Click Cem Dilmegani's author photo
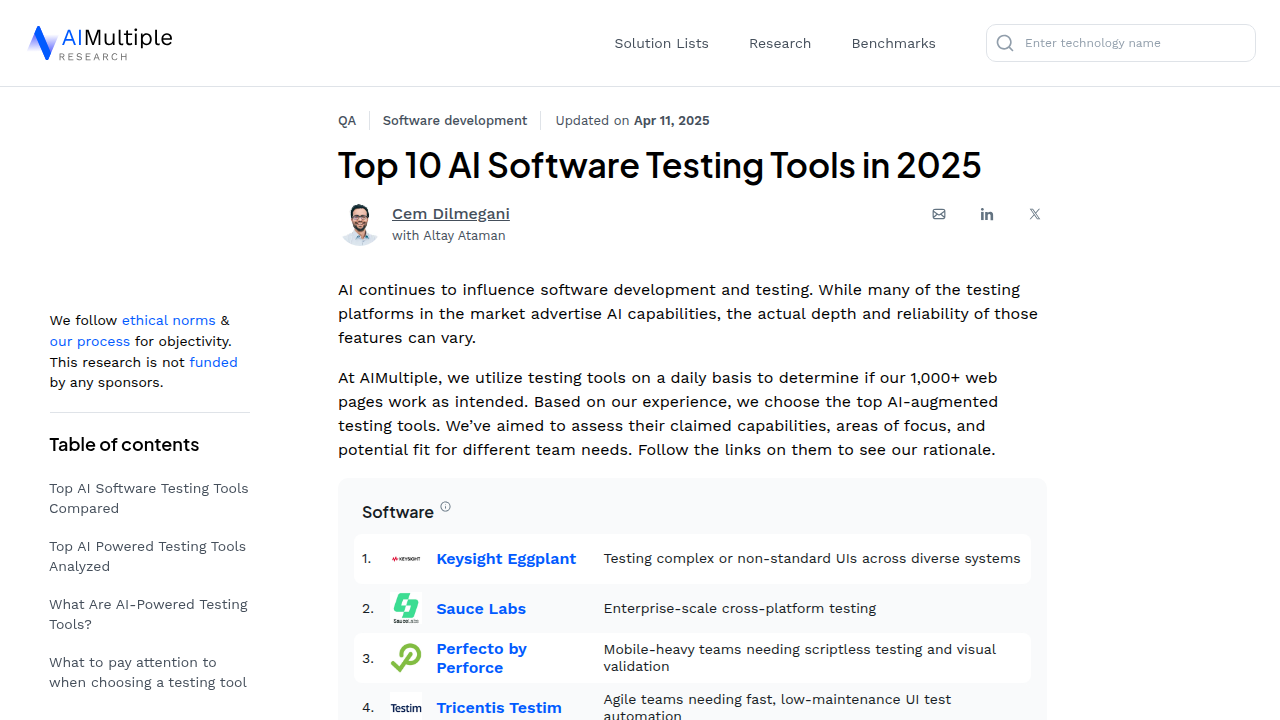Image resolution: width=1280 pixels, height=720 pixels. [x=360, y=224]
